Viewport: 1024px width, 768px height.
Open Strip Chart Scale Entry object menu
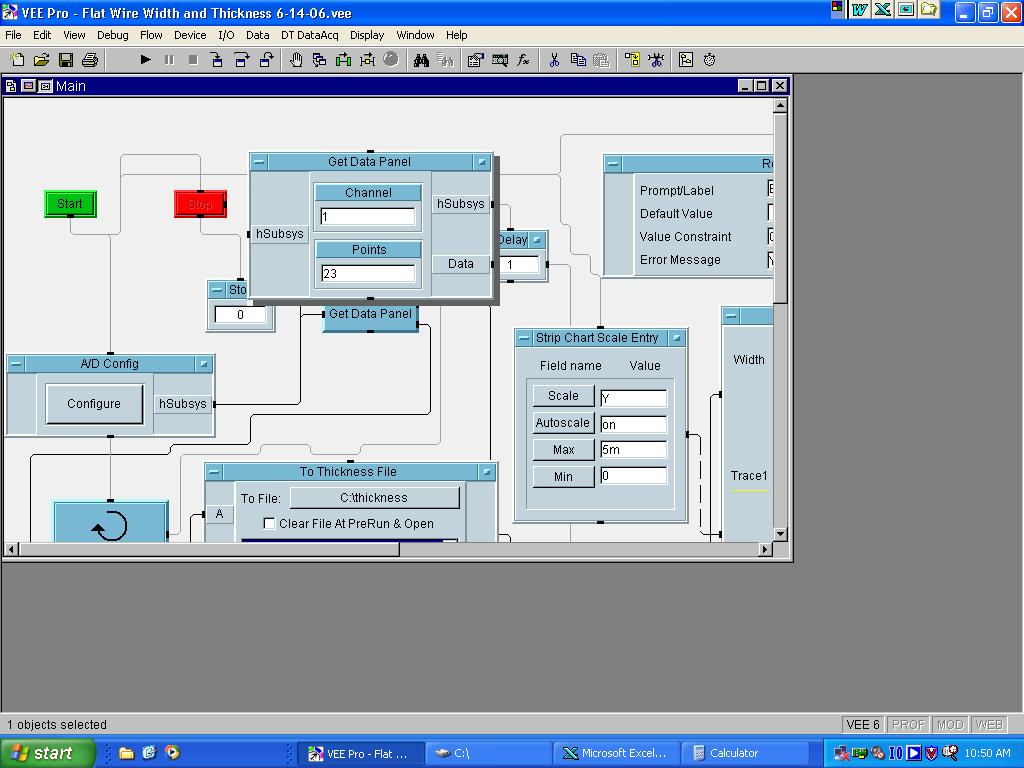tap(524, 338)
